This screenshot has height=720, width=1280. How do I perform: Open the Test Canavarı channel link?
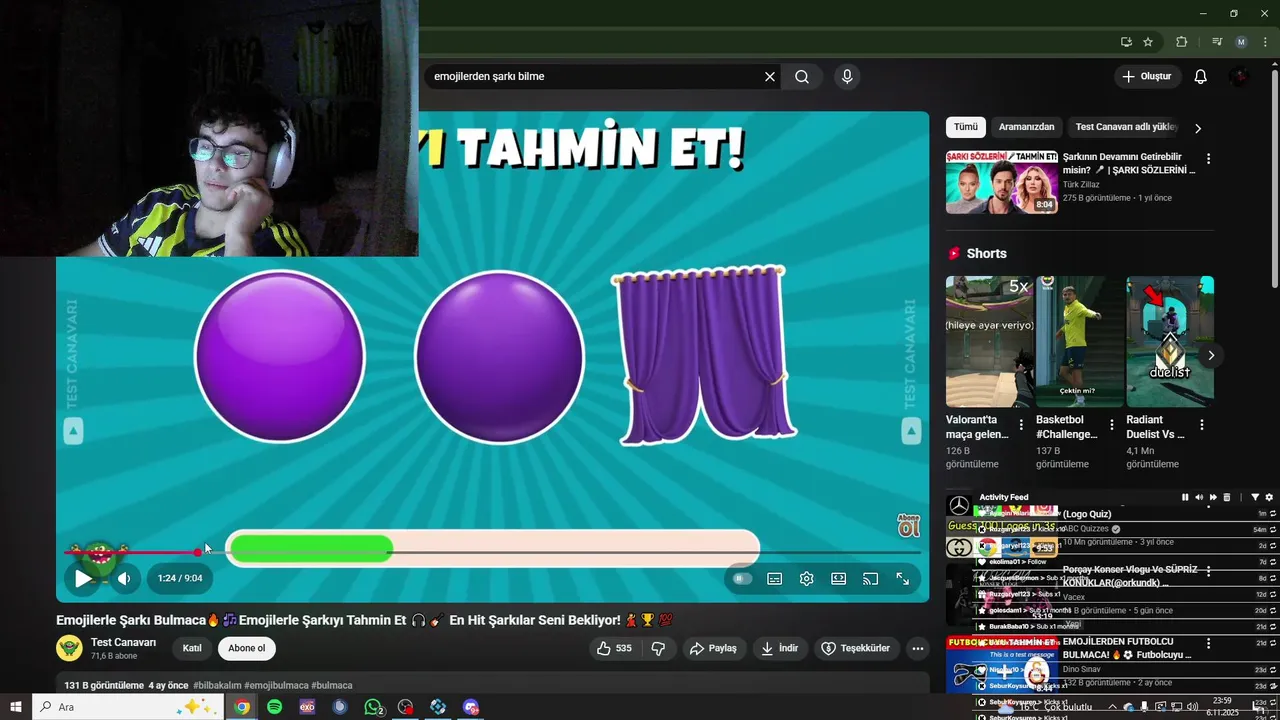coord(123,642)
